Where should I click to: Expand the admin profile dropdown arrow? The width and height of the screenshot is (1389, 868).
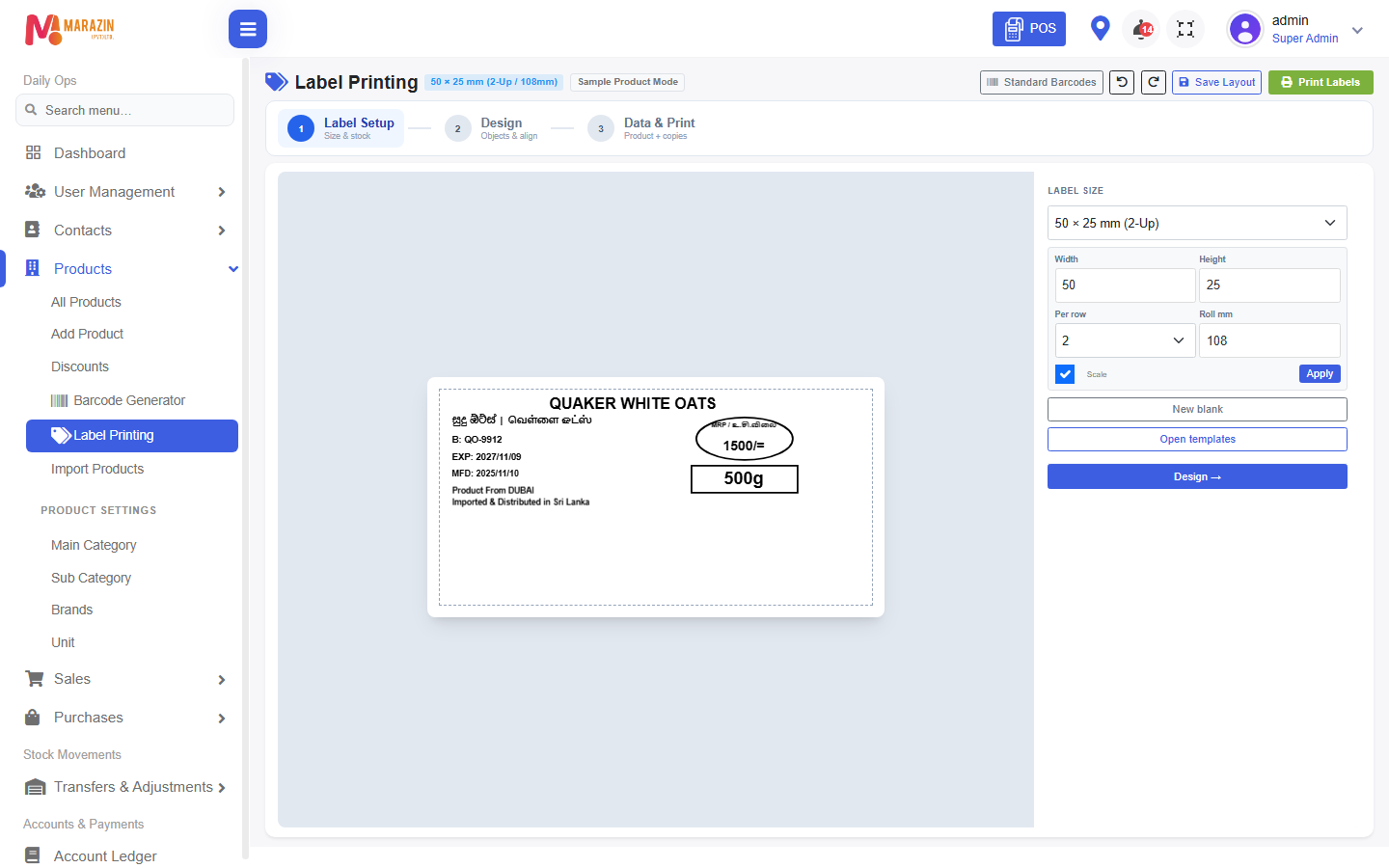tap(1357, 30)
